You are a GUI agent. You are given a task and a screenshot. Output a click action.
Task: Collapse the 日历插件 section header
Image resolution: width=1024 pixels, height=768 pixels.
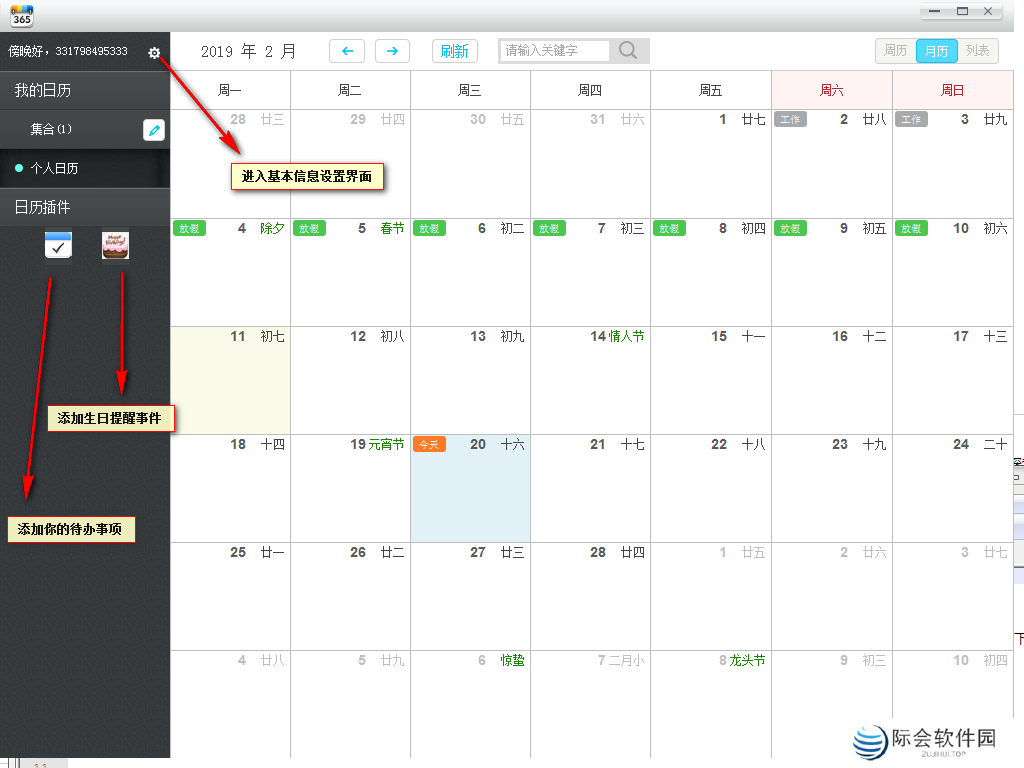85,207
